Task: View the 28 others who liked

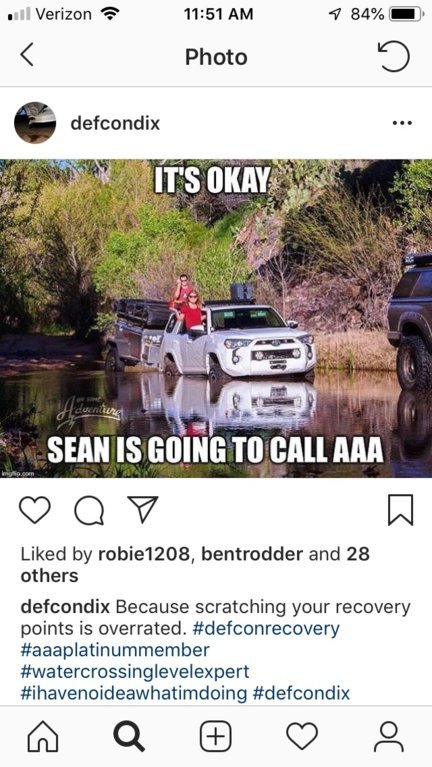Action: (x=195, y=565)
